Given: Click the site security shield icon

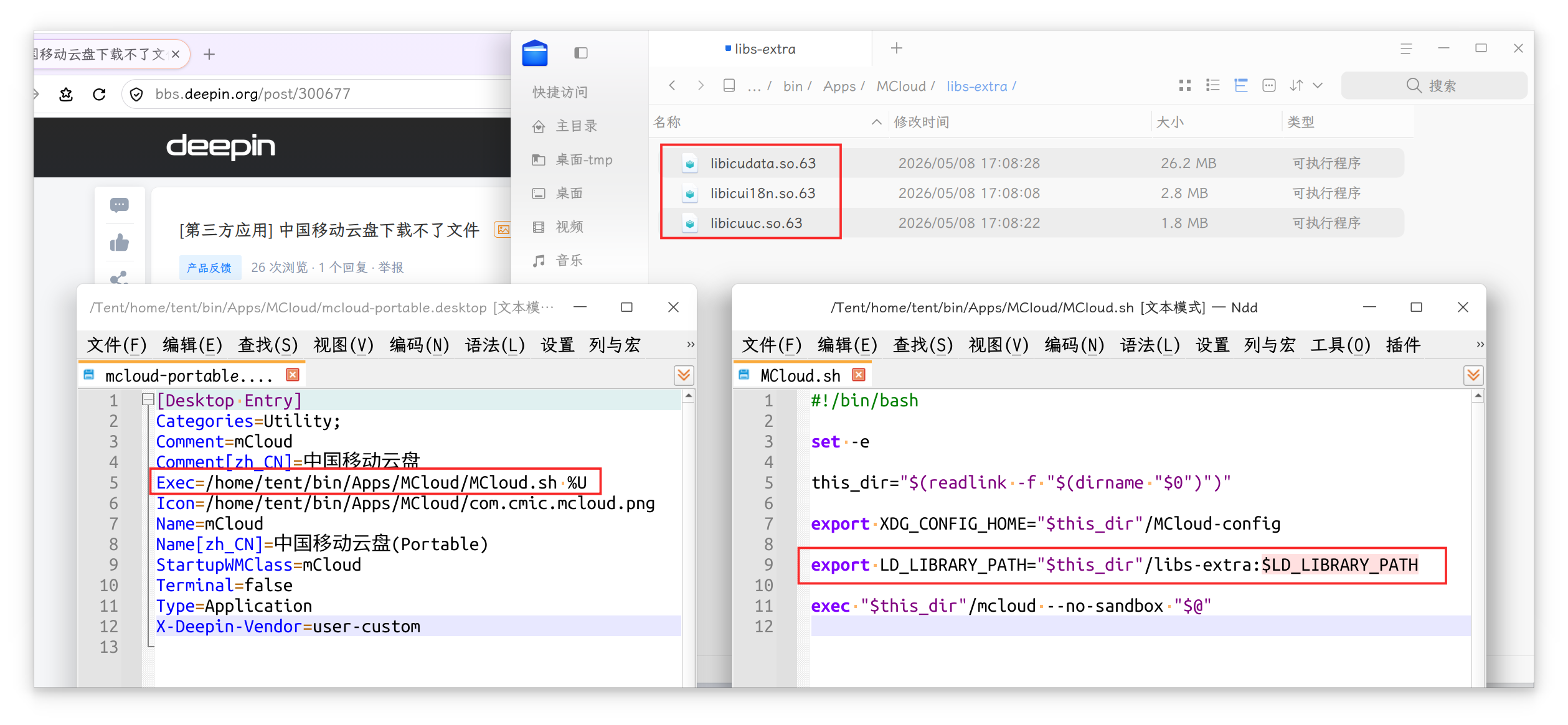Looking at the screenshot, I should point(136,94).
